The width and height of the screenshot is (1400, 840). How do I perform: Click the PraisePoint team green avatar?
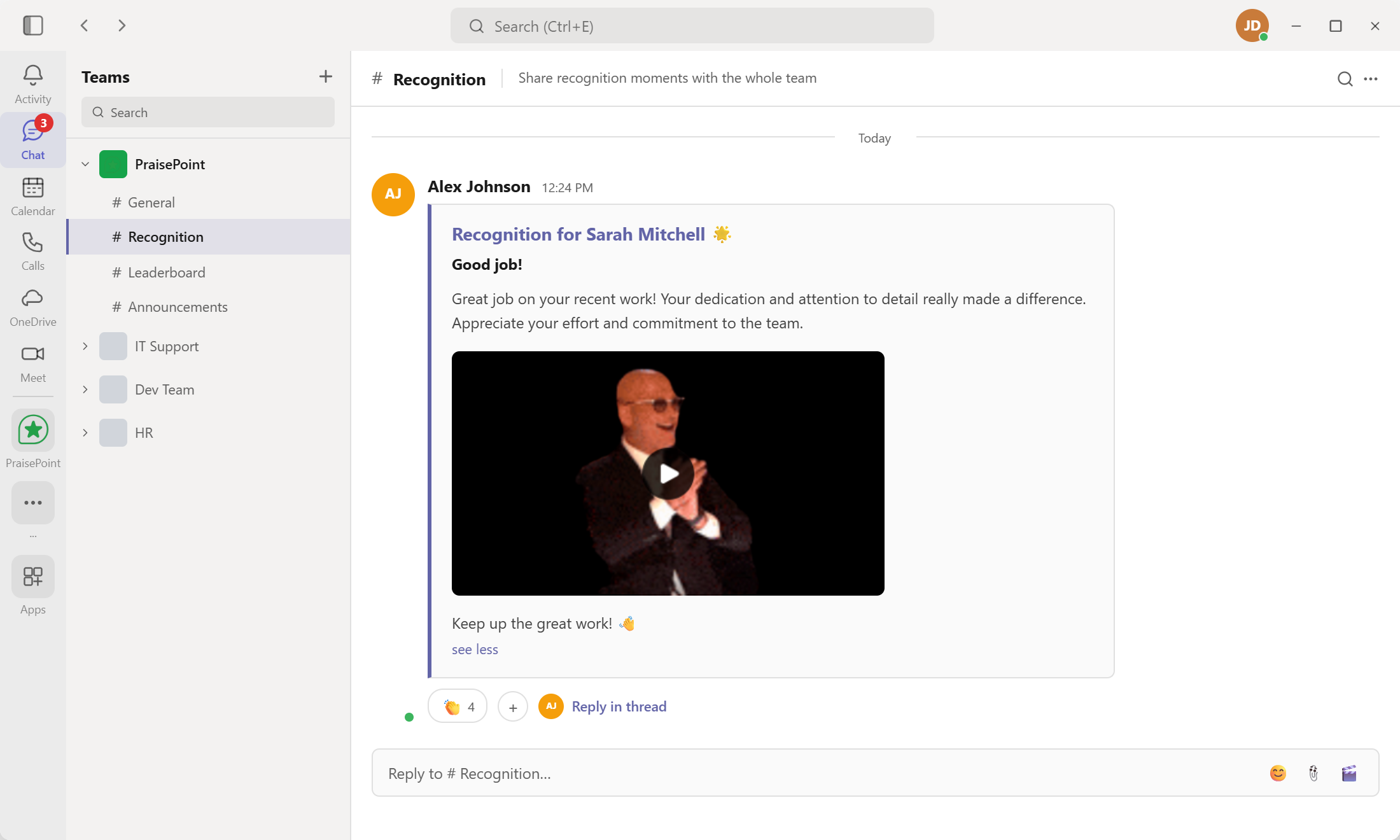tap(113, 164)
